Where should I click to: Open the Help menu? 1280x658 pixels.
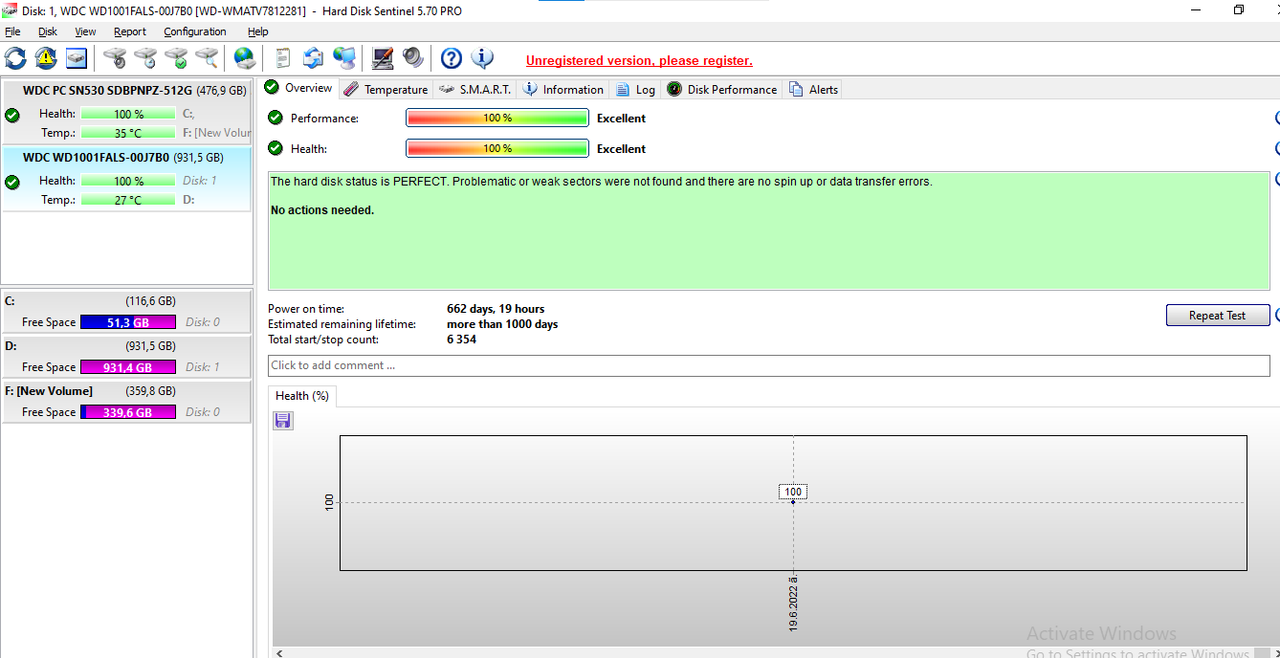[x=258, y=31]
